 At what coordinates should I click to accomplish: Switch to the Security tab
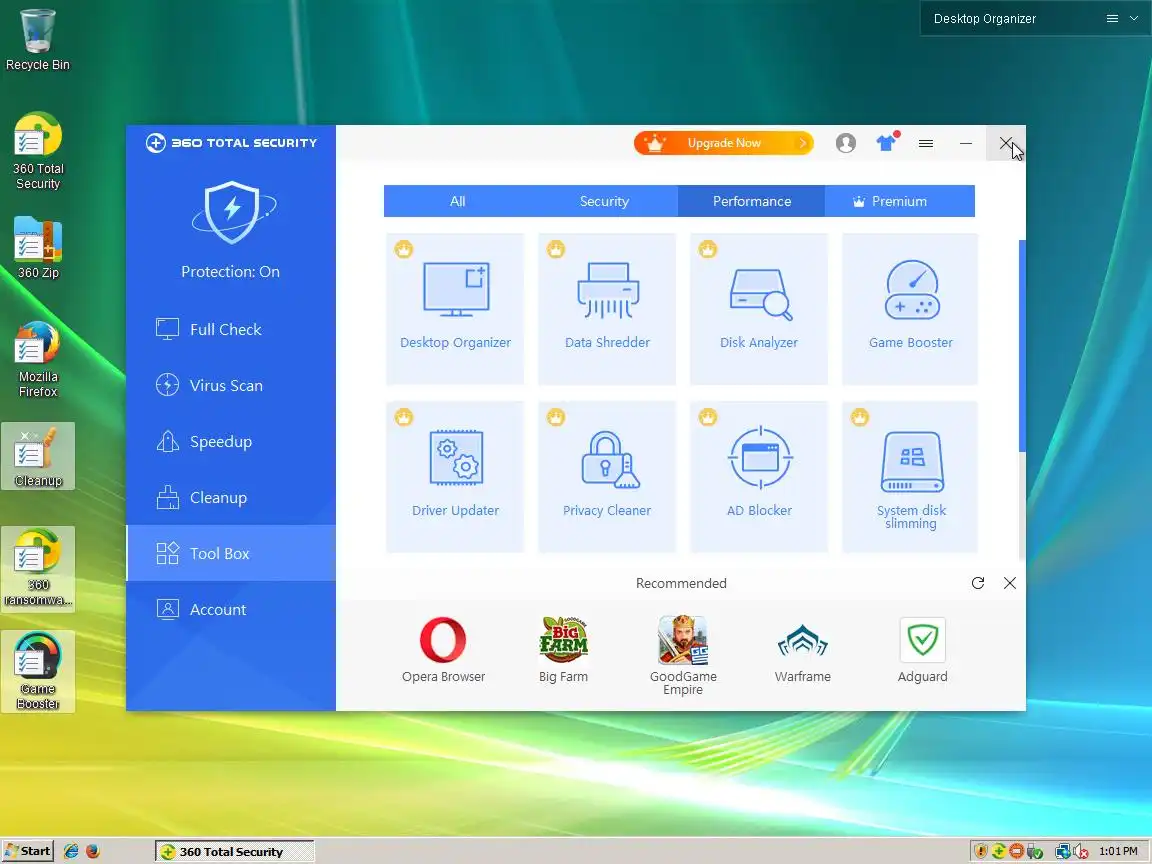[x=604, y=201]
